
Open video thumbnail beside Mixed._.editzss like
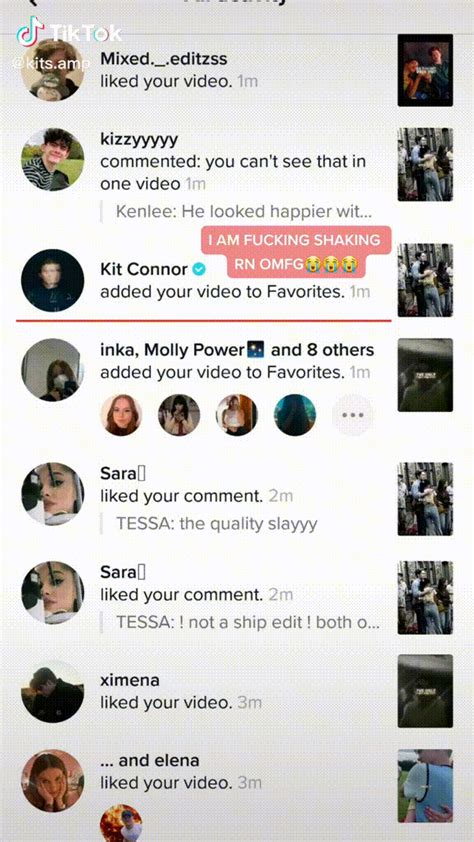[x=425, y=70]
